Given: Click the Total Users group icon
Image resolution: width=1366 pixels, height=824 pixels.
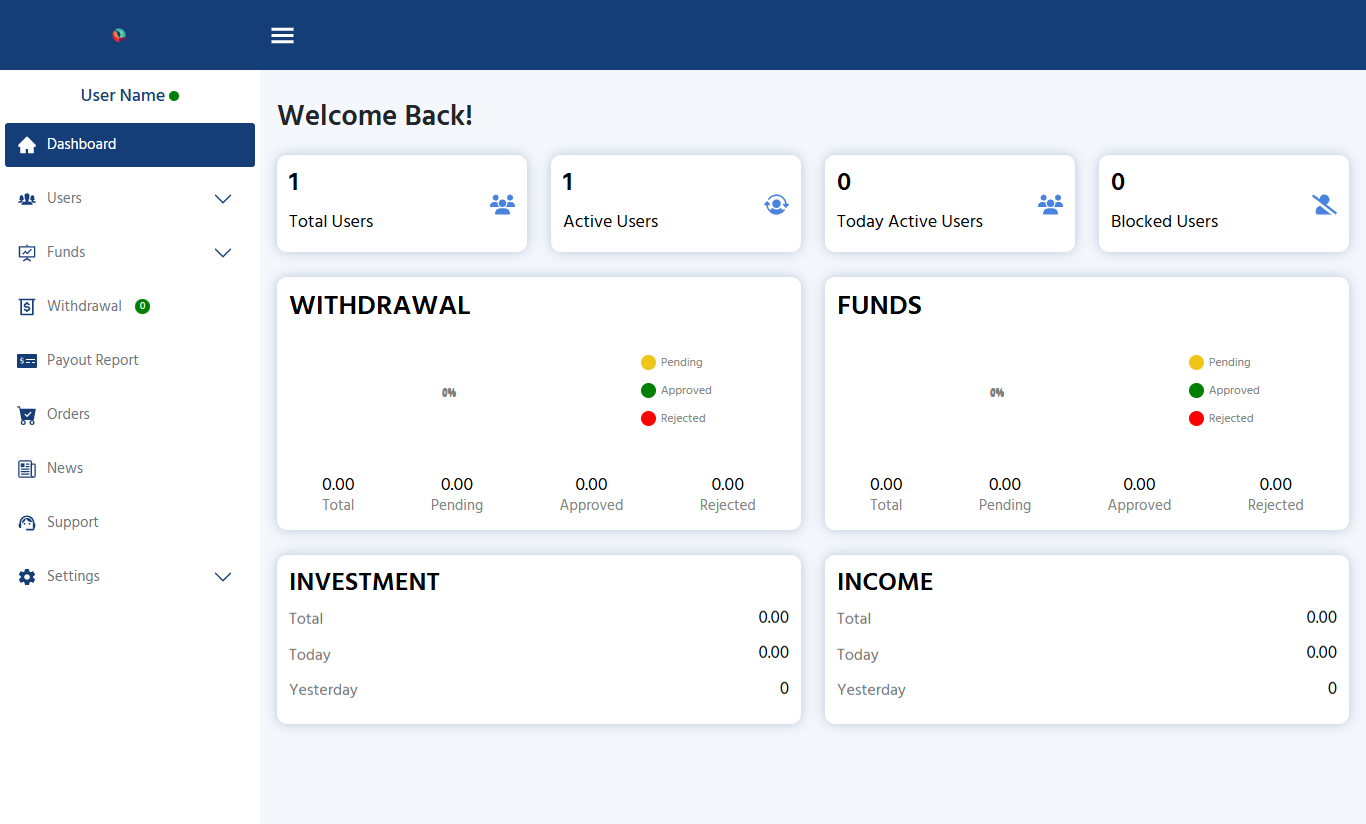Looking at the screenshot, I should click(502, 204).
